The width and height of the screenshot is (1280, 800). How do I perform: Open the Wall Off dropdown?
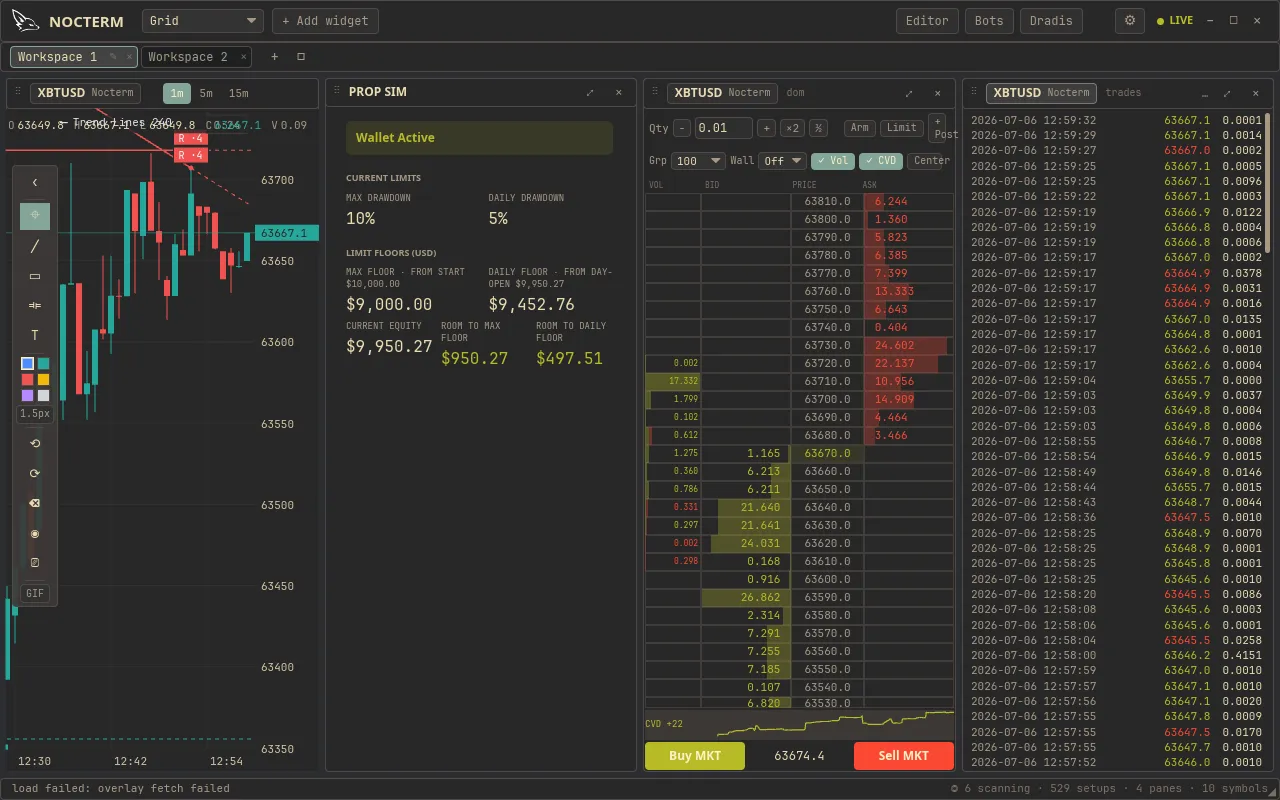[782, 160]
